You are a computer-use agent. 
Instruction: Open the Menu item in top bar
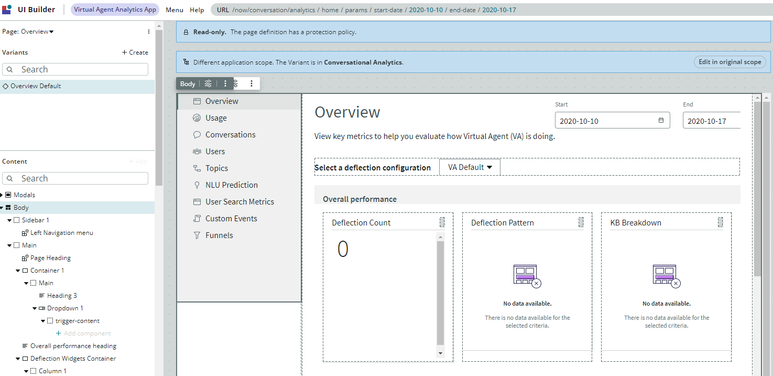pyautogui.click(x=174, y=10)
